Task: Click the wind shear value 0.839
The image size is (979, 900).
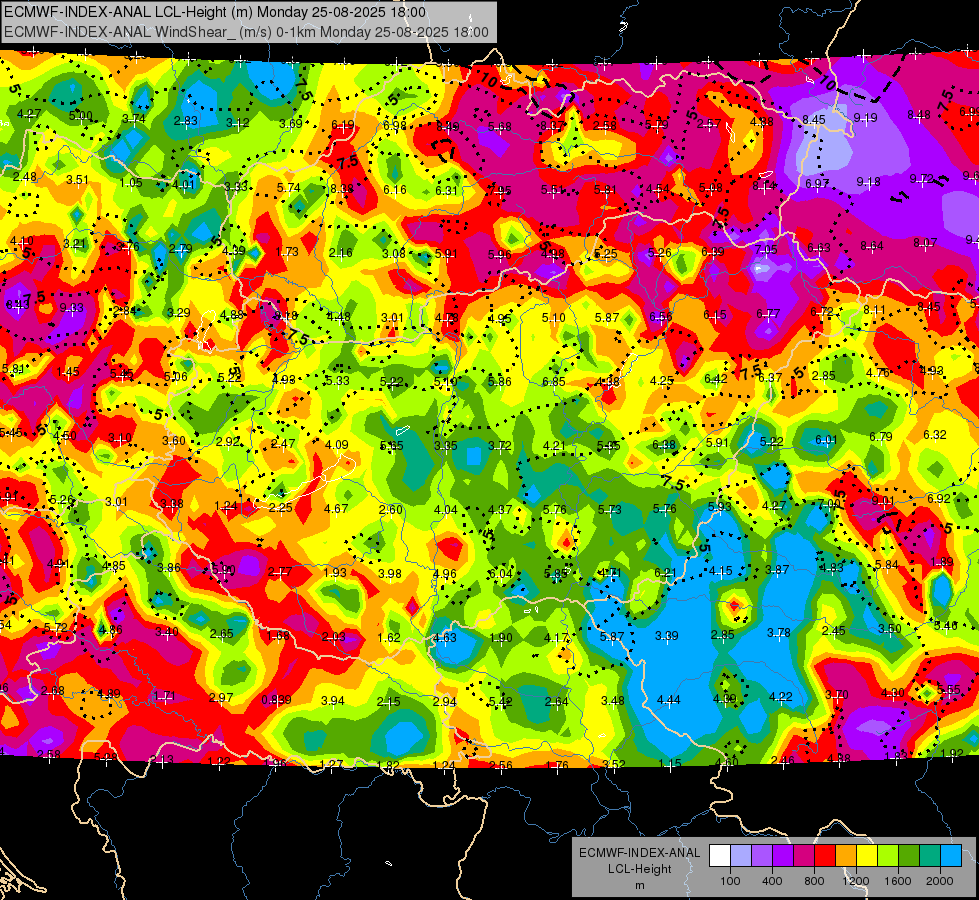Action: (277, 700)
